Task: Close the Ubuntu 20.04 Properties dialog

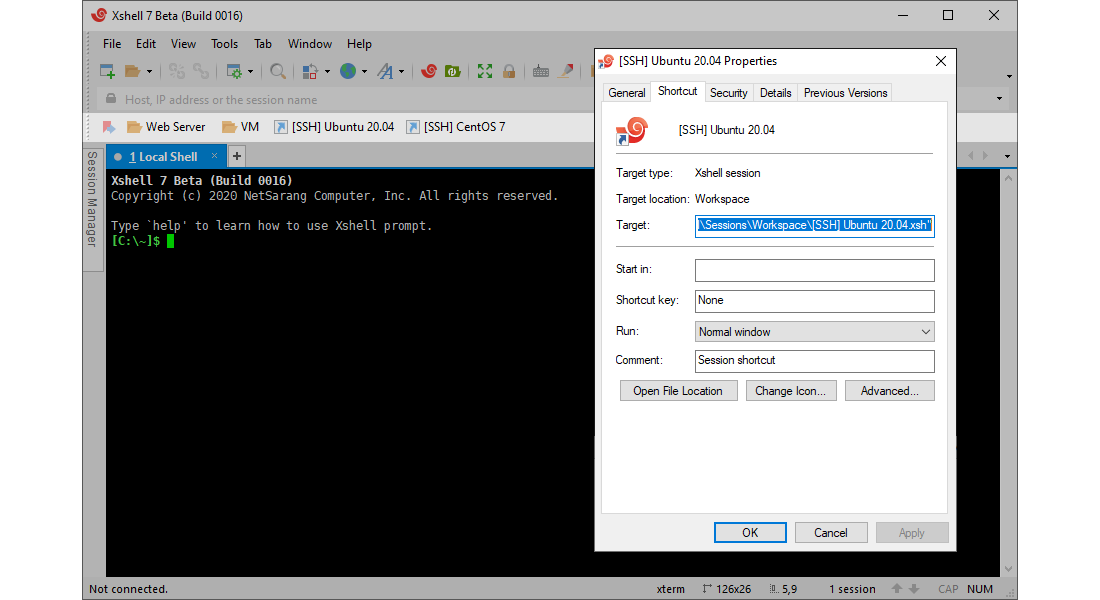Action: pos(941,61)
